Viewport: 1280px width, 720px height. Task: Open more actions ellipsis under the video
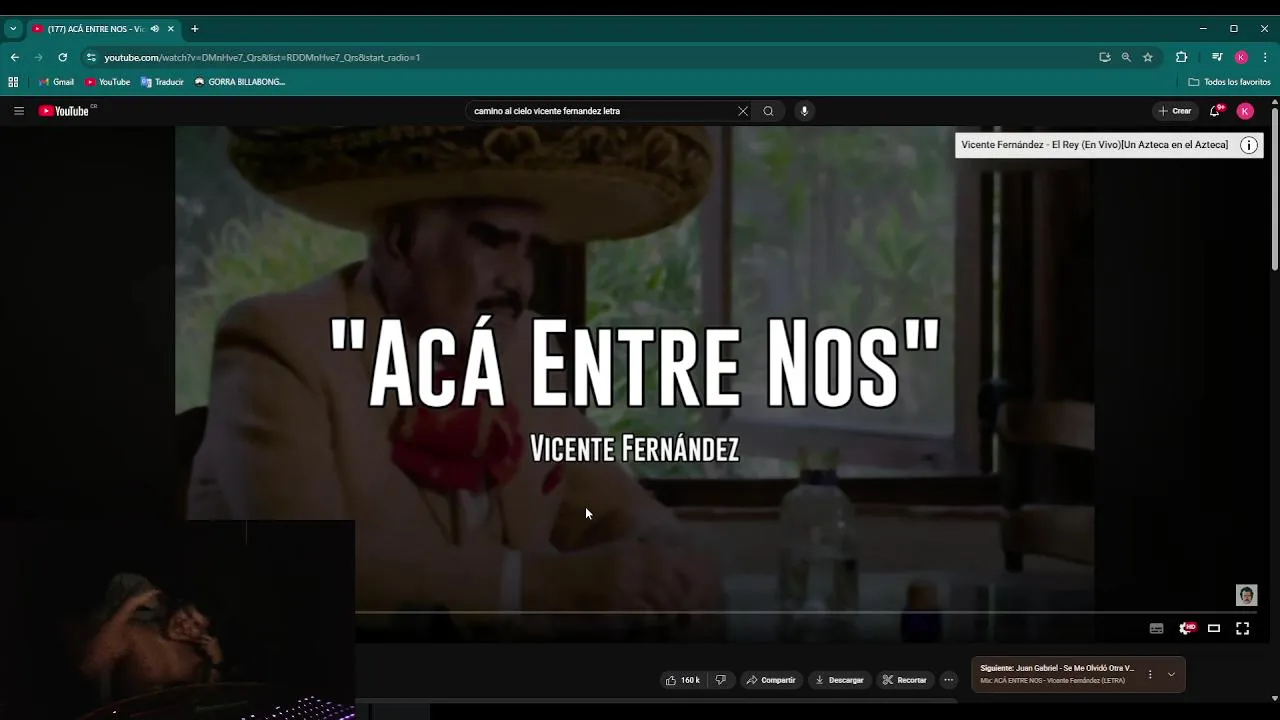click(949, 680)
